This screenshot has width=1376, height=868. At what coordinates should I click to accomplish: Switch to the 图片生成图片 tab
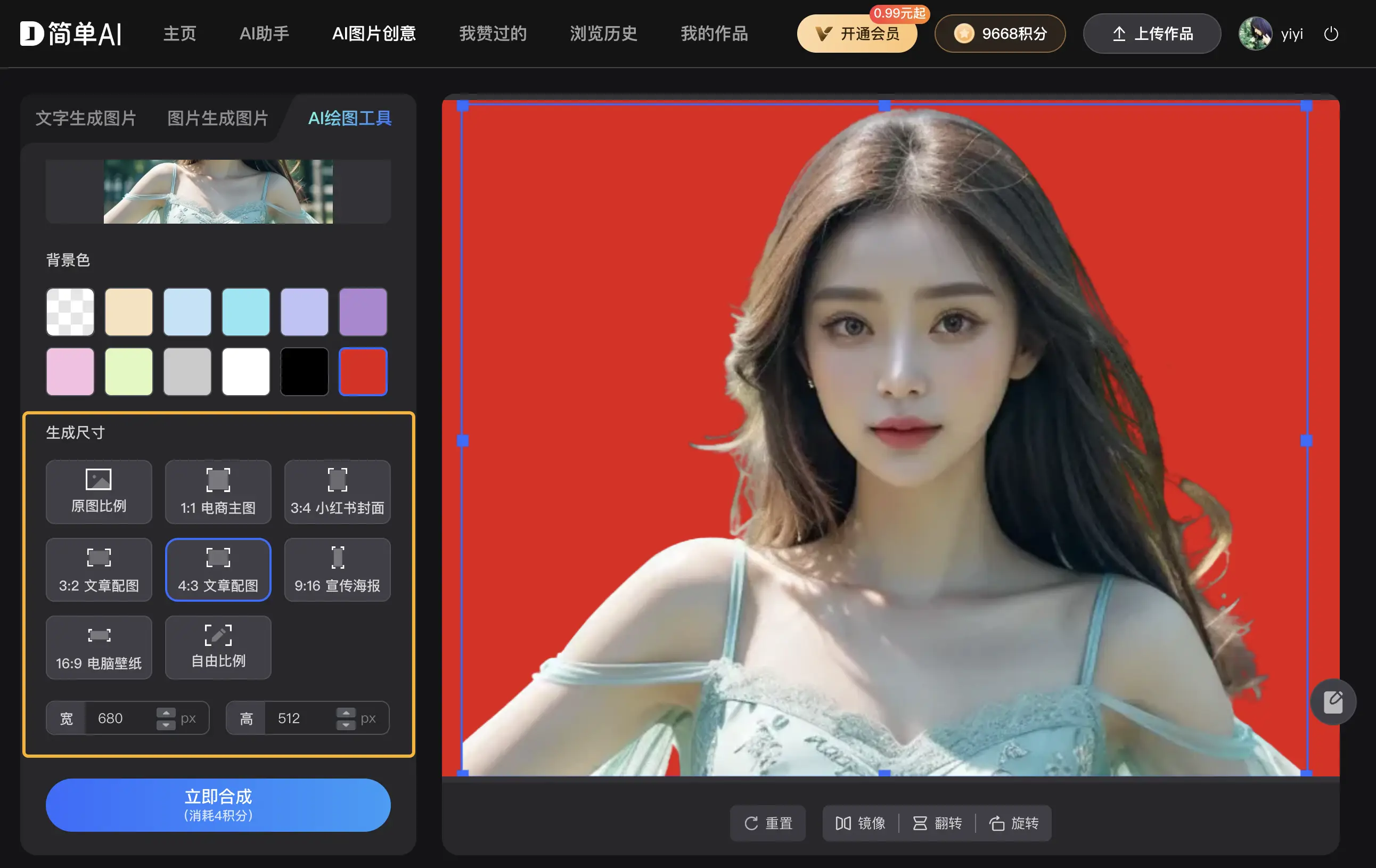218,118
